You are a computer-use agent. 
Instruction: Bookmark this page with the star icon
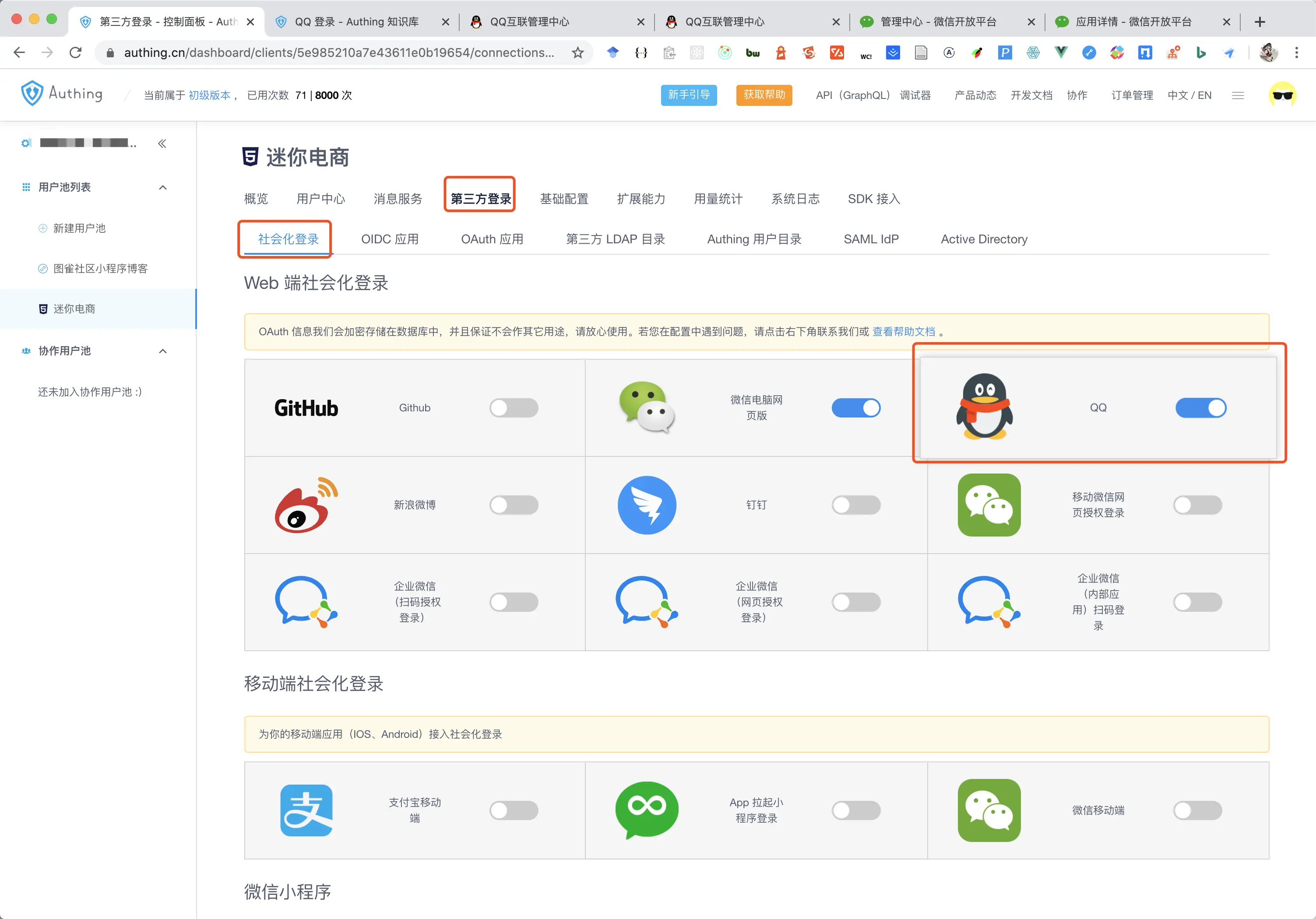578,53
